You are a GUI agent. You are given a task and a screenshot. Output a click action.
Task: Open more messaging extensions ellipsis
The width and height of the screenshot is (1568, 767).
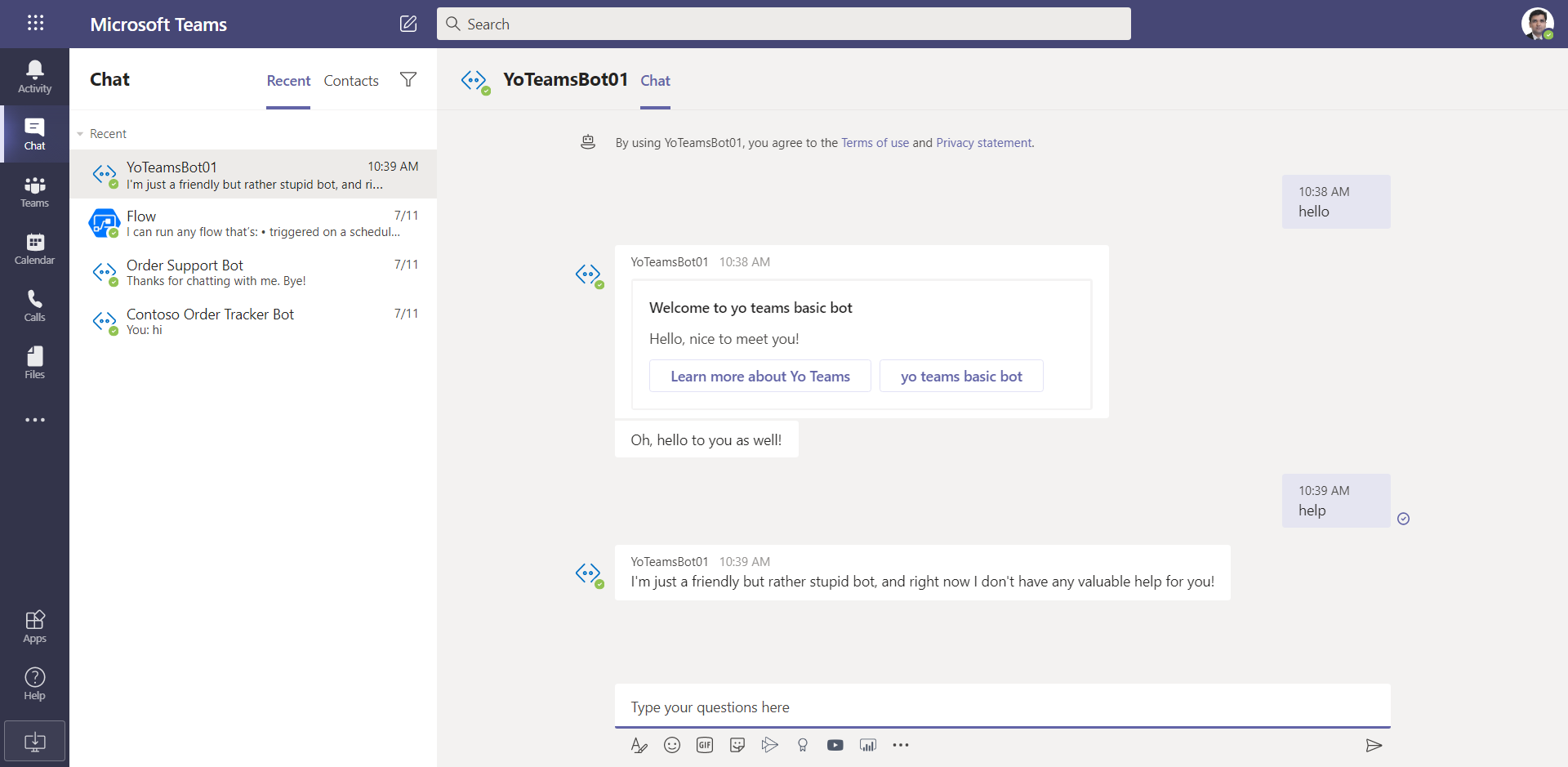(x=901, y=745)
